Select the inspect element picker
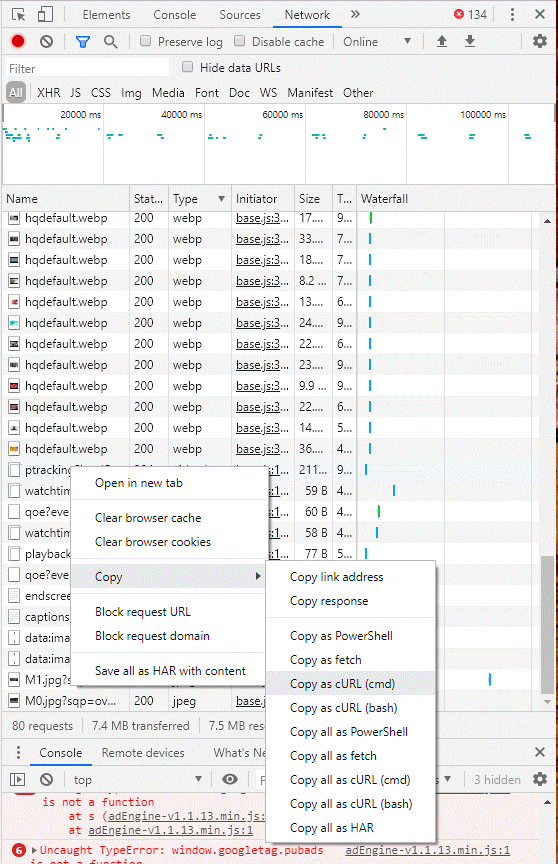 [18, 14]
